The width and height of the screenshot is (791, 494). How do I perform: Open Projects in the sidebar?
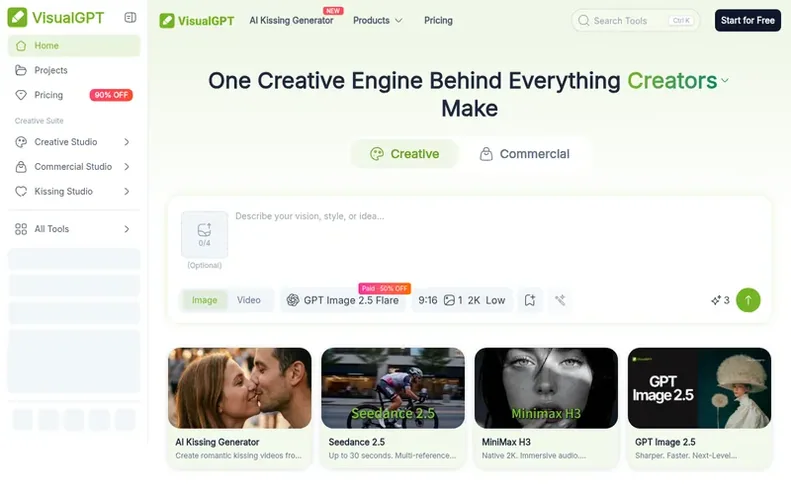74,70
